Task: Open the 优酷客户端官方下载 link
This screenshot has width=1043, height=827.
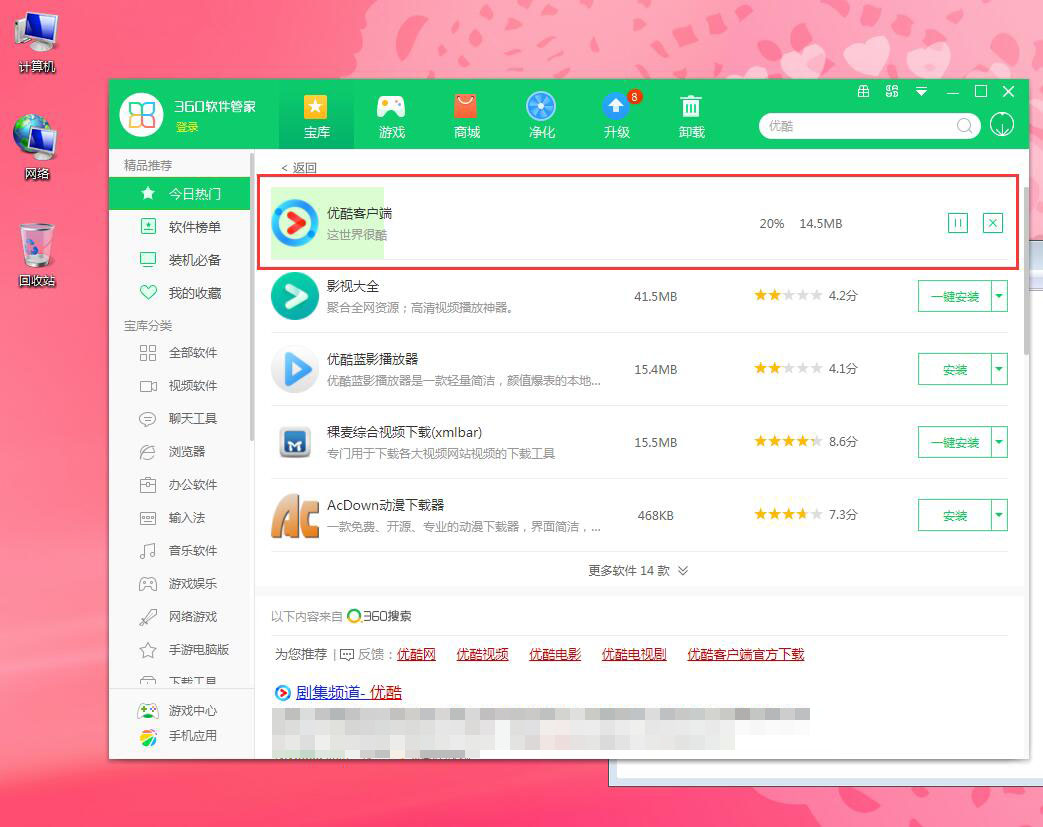Action: (746, 655)
